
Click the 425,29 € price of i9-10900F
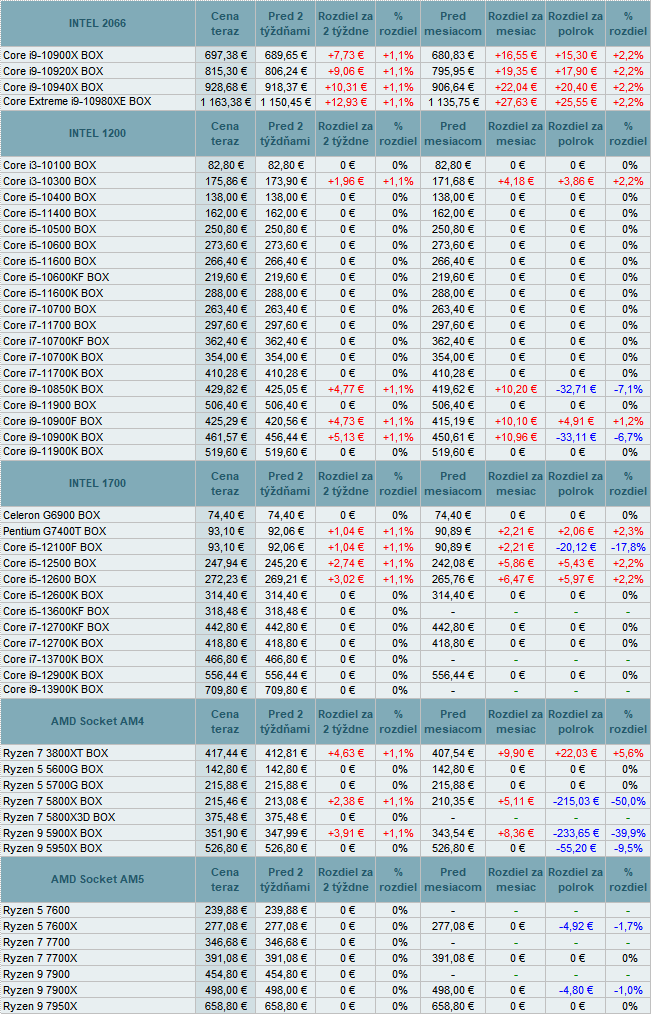pos(225,421)
